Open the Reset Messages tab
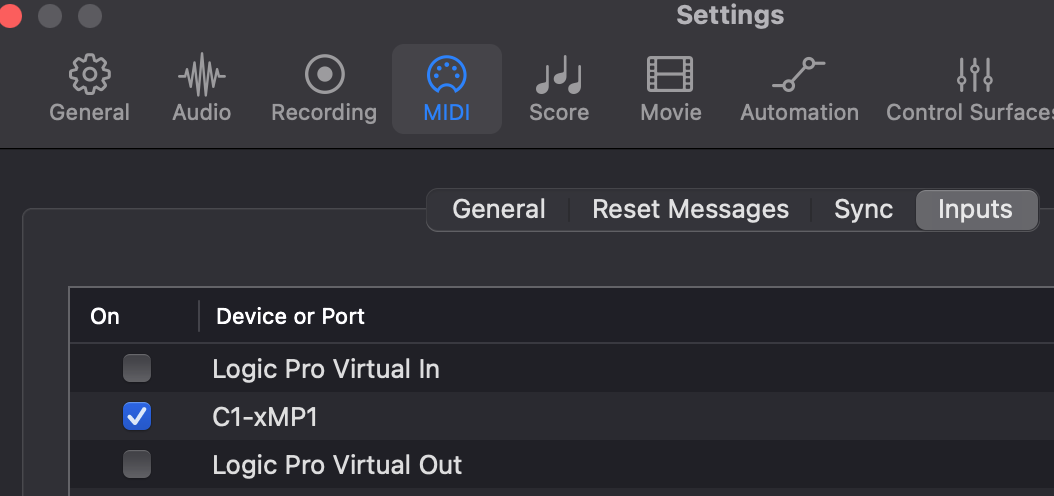This screenshot has width=1054, height=496. pos(690,210)
